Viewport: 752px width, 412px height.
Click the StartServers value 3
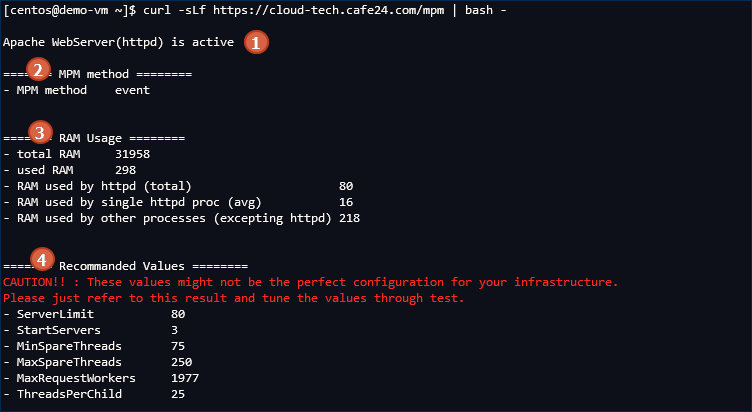pyautogui.click(x=146, y=330)
